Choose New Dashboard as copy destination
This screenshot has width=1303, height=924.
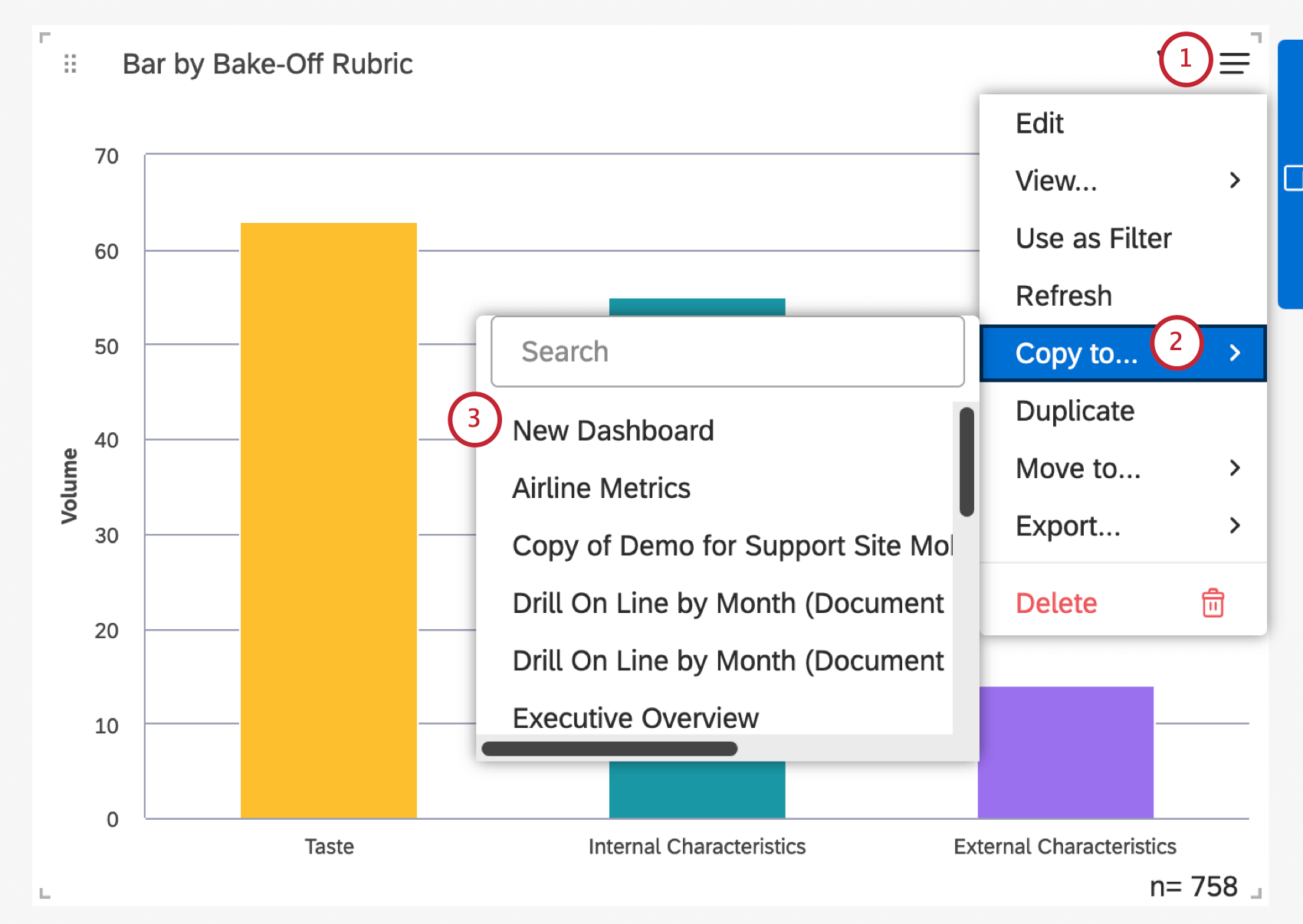pos(612,430)
